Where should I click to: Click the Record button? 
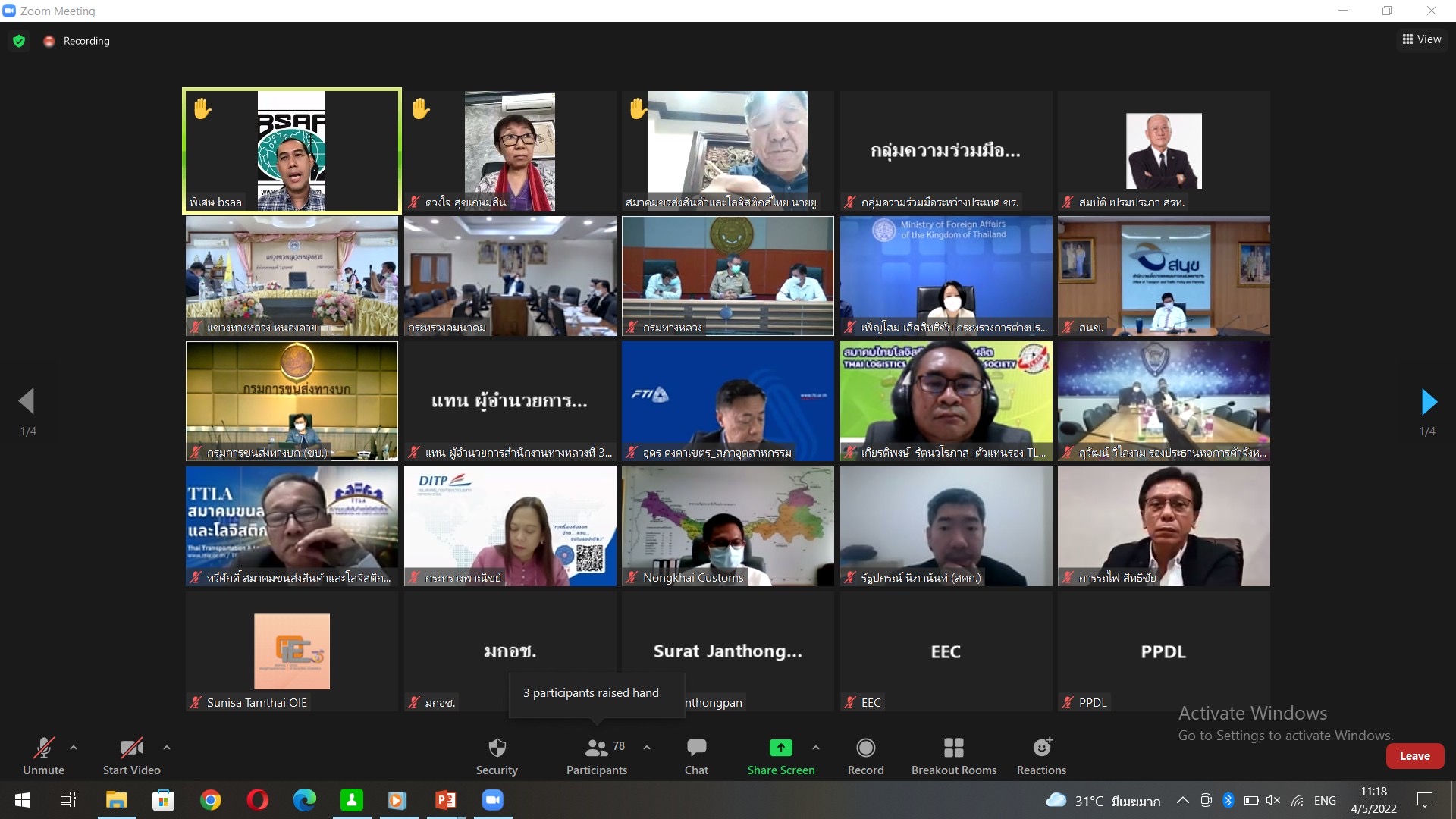865,756
